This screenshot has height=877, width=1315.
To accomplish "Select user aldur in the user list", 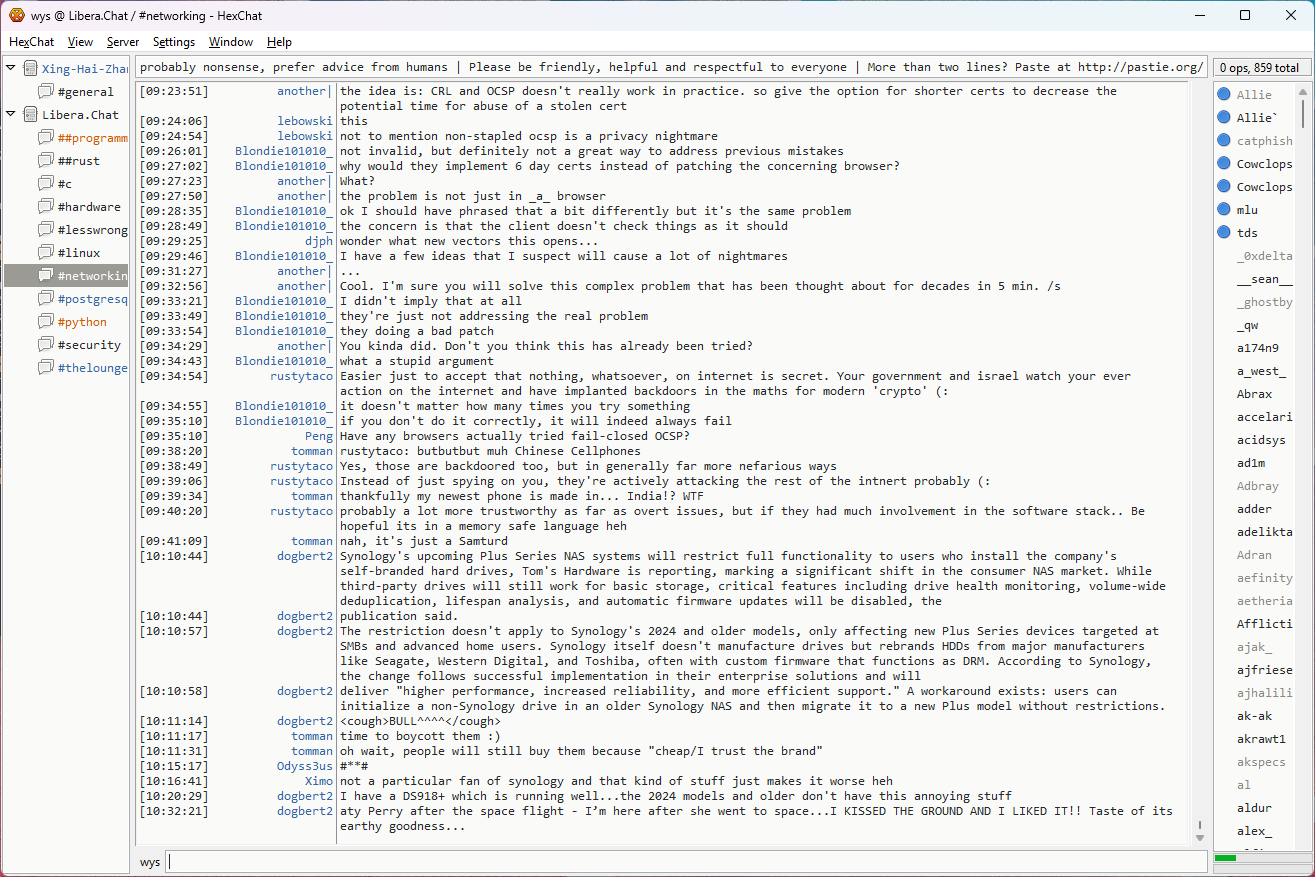I will pyautogui.click(x=1254, y=807).
